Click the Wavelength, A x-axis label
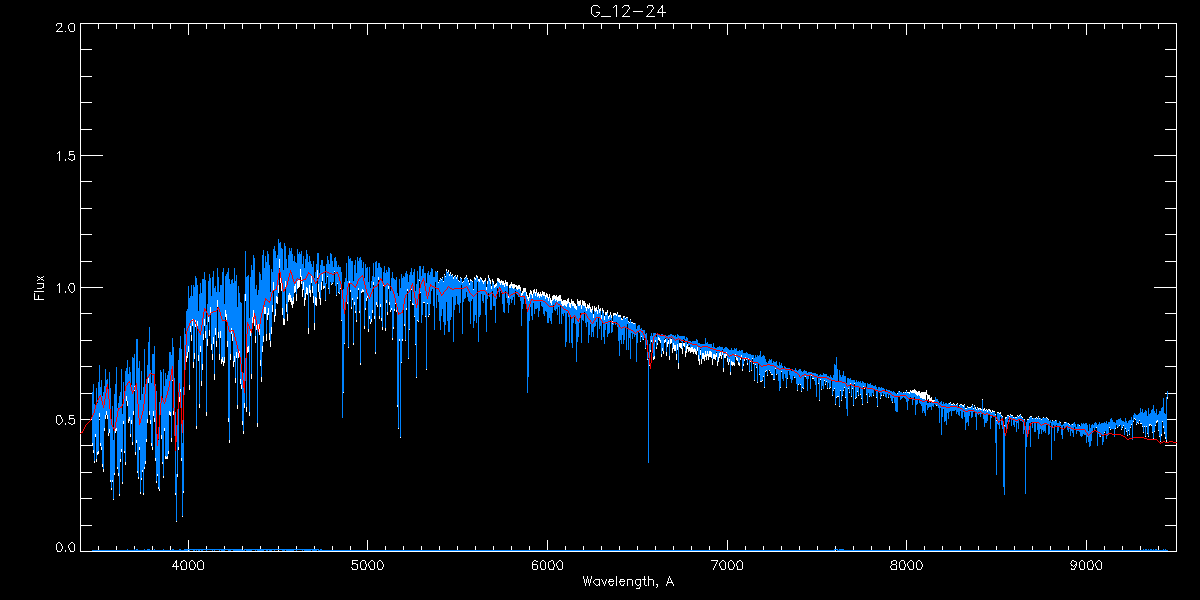 [x=628, y=582]
